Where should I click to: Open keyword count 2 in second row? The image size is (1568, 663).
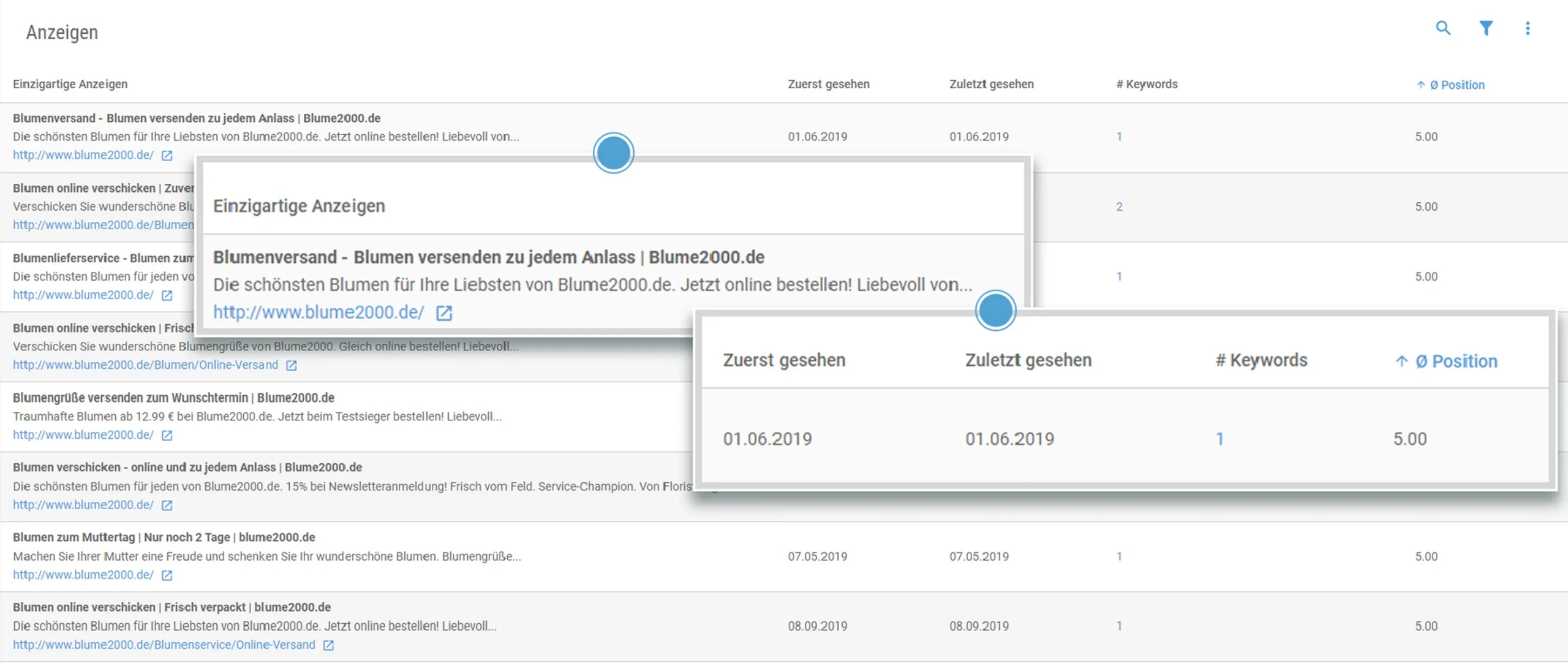point(1119,206)
